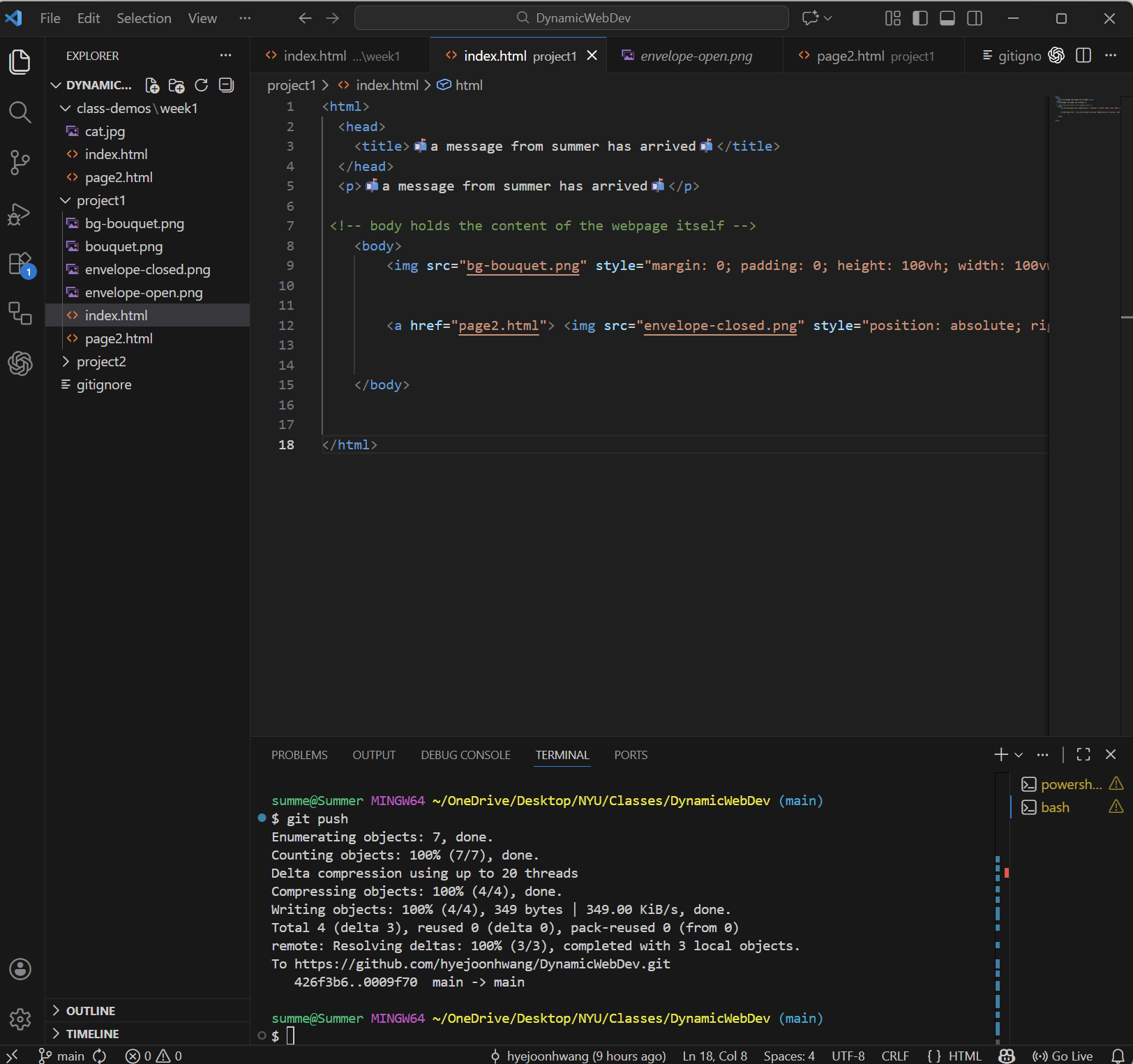Open the new terminal profile dropdown
The width and height of the screenshot is (1133, 1064).
point(1019,755)
